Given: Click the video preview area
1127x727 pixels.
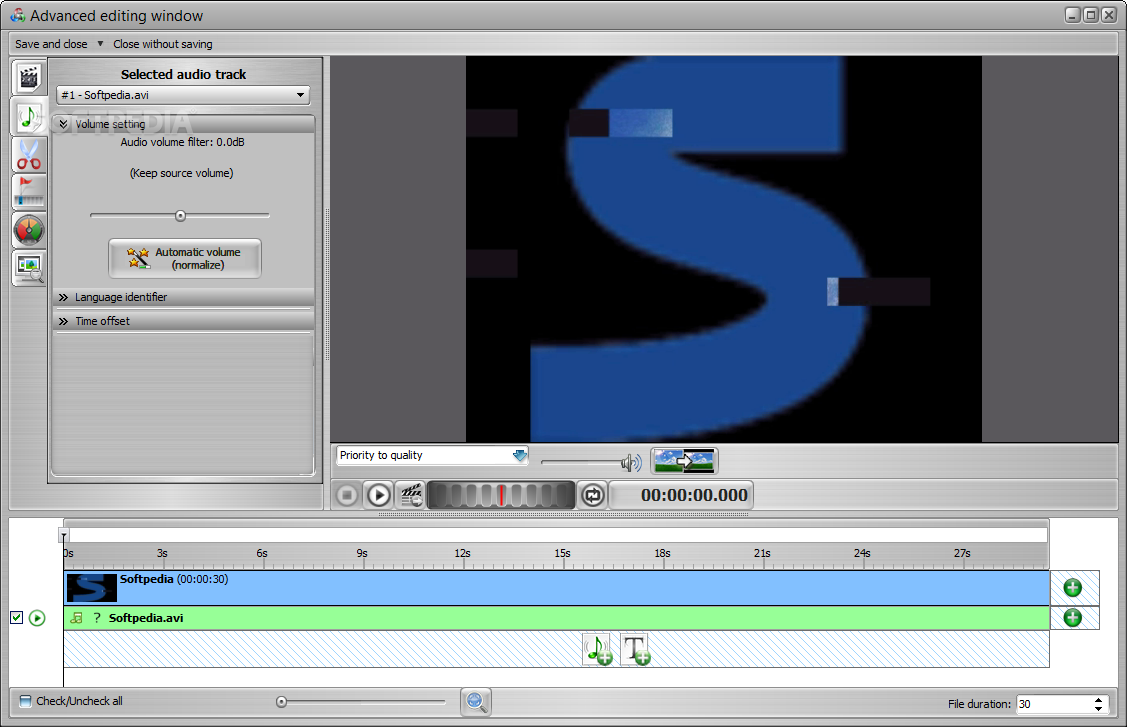Looking at the screenshot, I should [724, 249].
